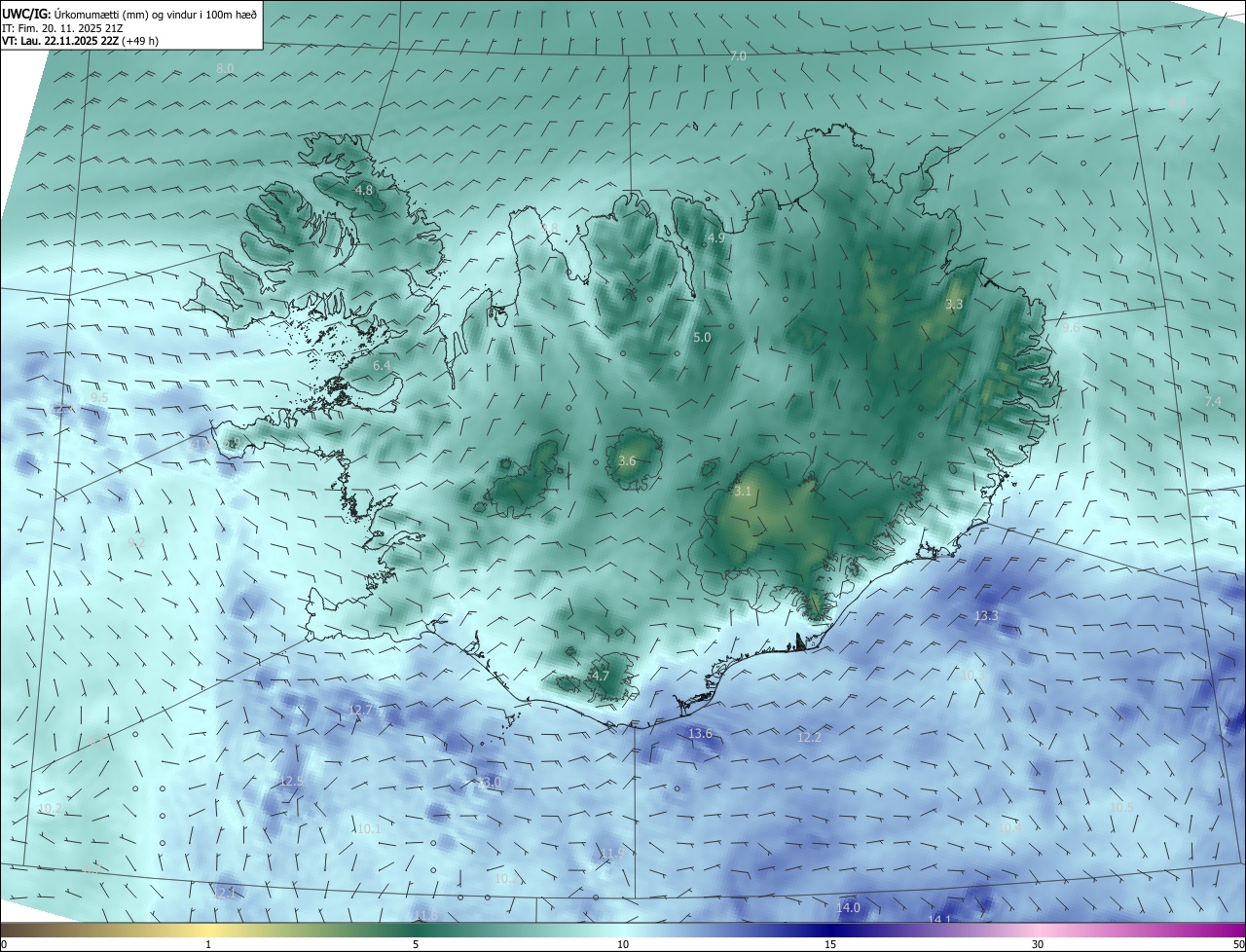The width and height of the screenshot is (1246, 952).
Task: Click the 3.3 value in the northeast
Action: (954, 305)
